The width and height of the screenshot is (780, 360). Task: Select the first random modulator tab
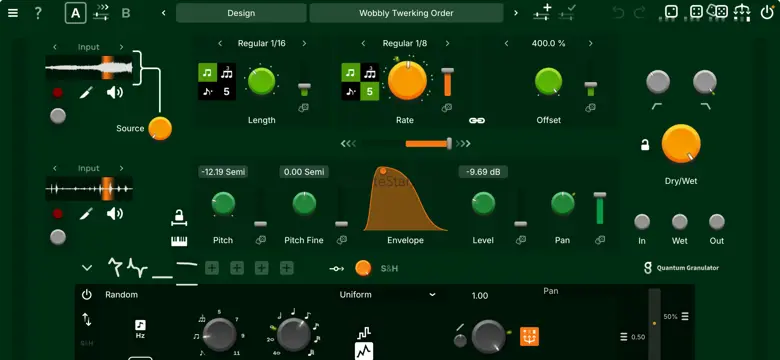pyautogui.click(x=115, y=268)
